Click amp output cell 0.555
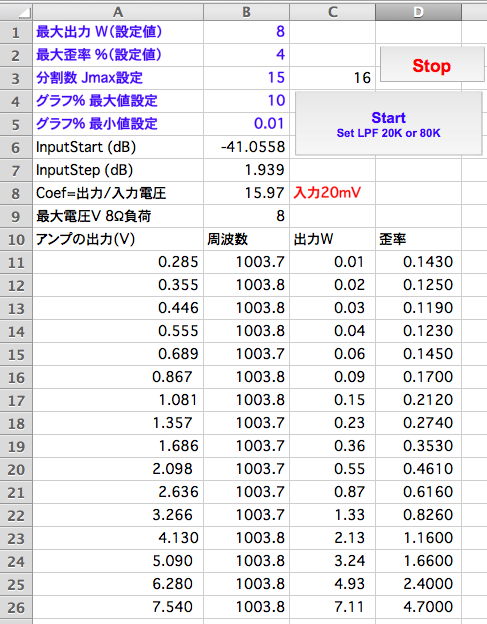The height and width of the screenshot is (624, 487). pos(118,332)
